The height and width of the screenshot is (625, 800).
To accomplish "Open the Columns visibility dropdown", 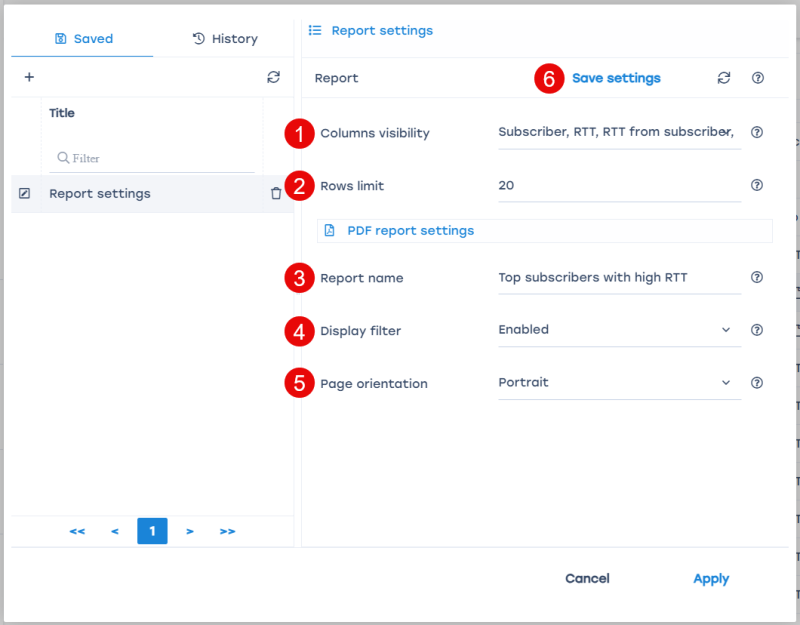I will click(619, 132).
